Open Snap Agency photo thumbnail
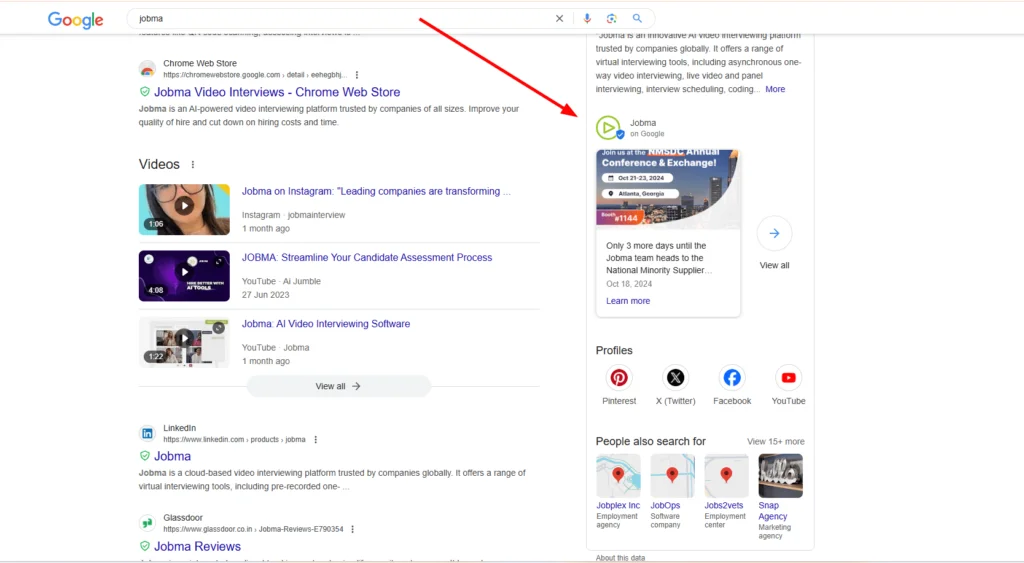The image size is (1024, 563). 780,475
